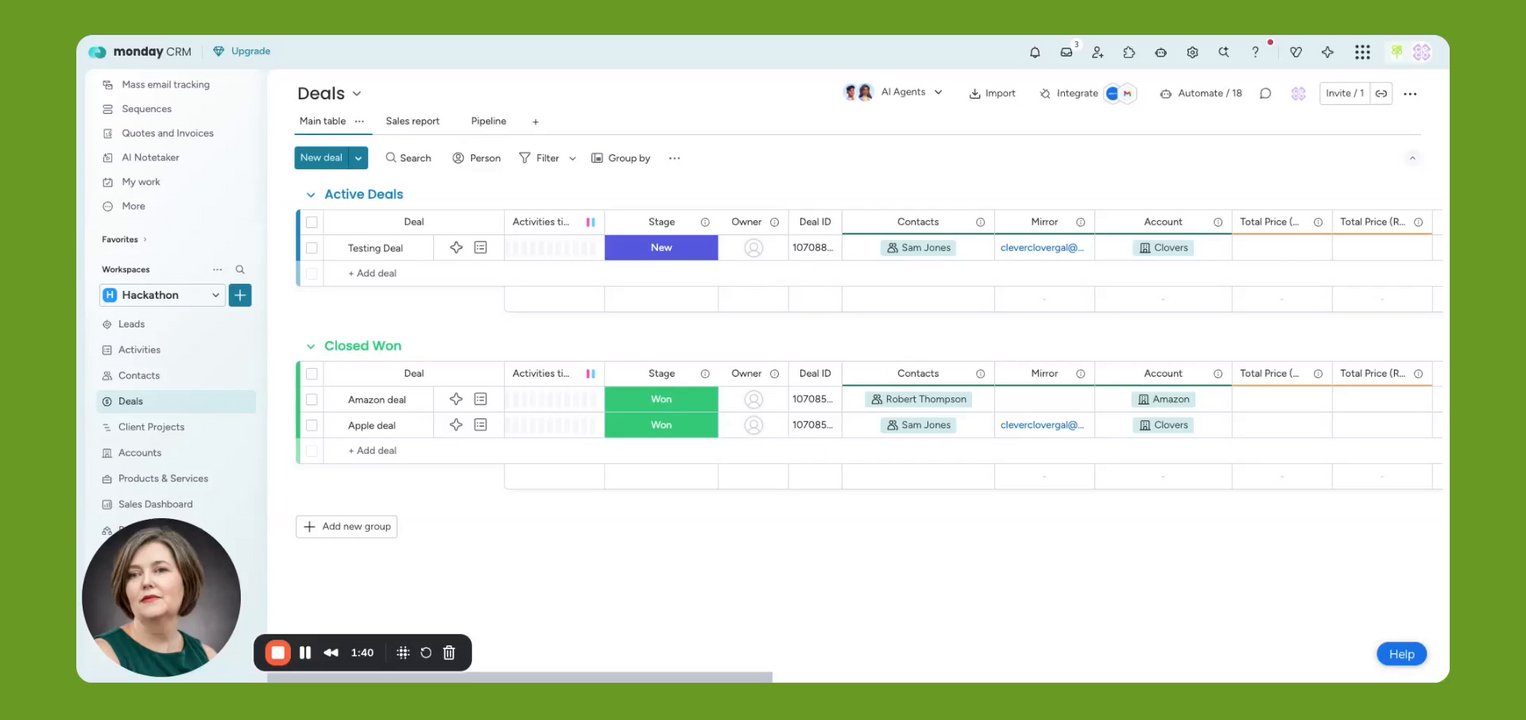Collapse the board header with up chevron
1526x720 pixels.
pyautogui.click(x=1412, y=158)
